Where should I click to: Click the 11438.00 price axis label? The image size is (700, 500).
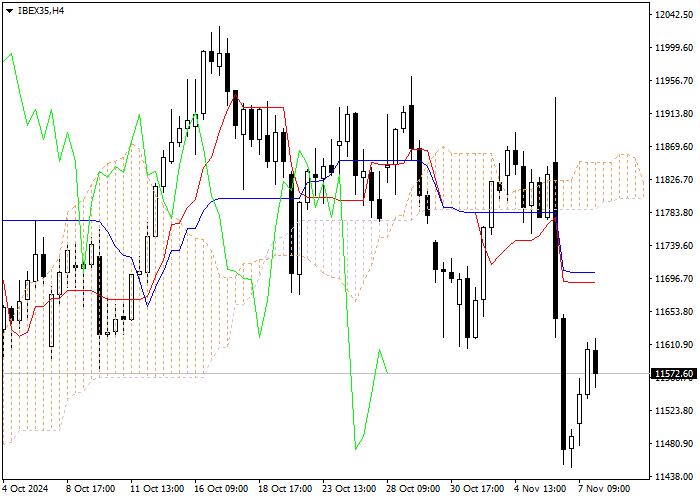pyautogui.click(x=674, y=477)
